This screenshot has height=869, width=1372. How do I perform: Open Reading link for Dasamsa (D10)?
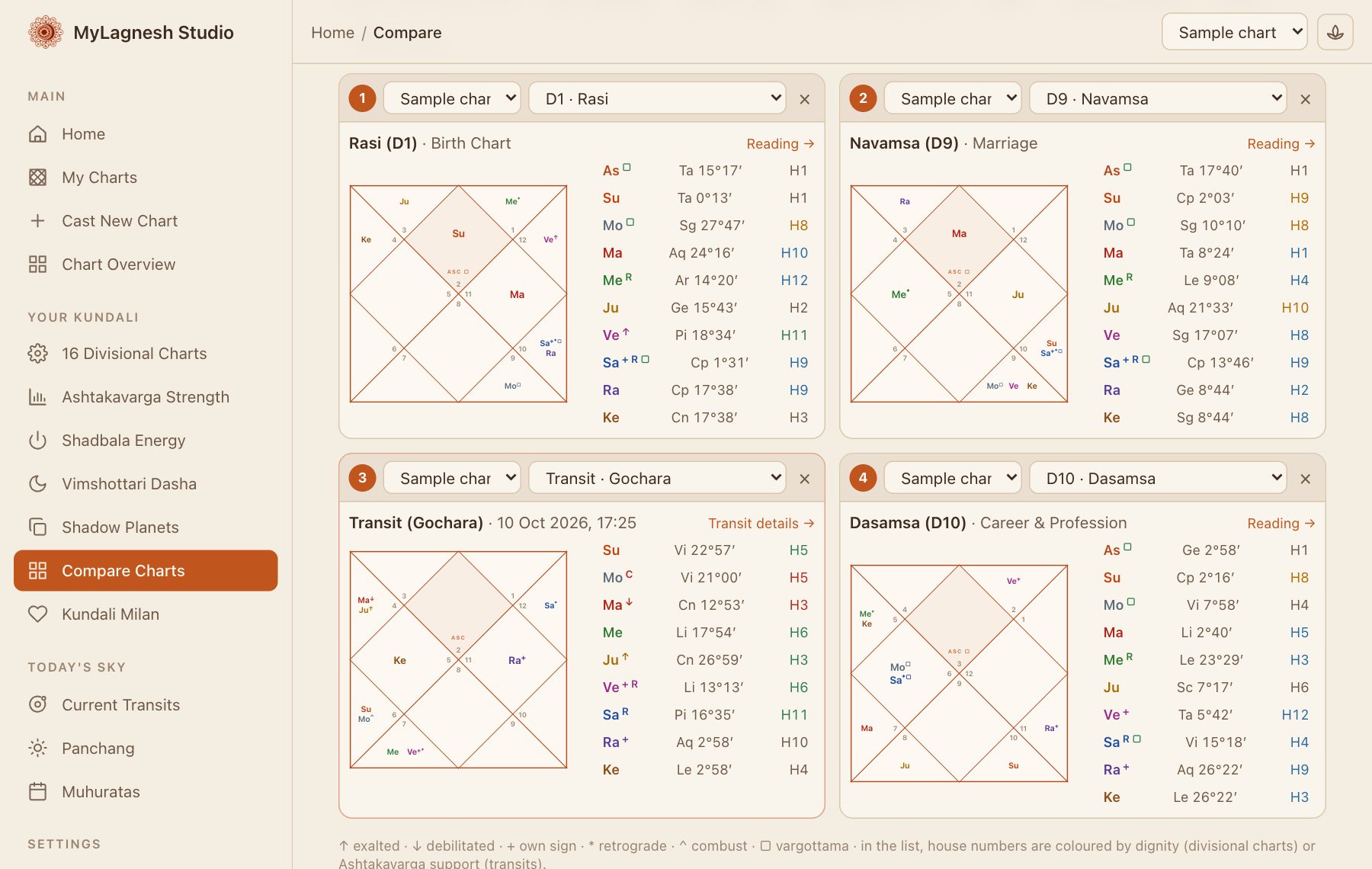click(x=1281, y=523)
